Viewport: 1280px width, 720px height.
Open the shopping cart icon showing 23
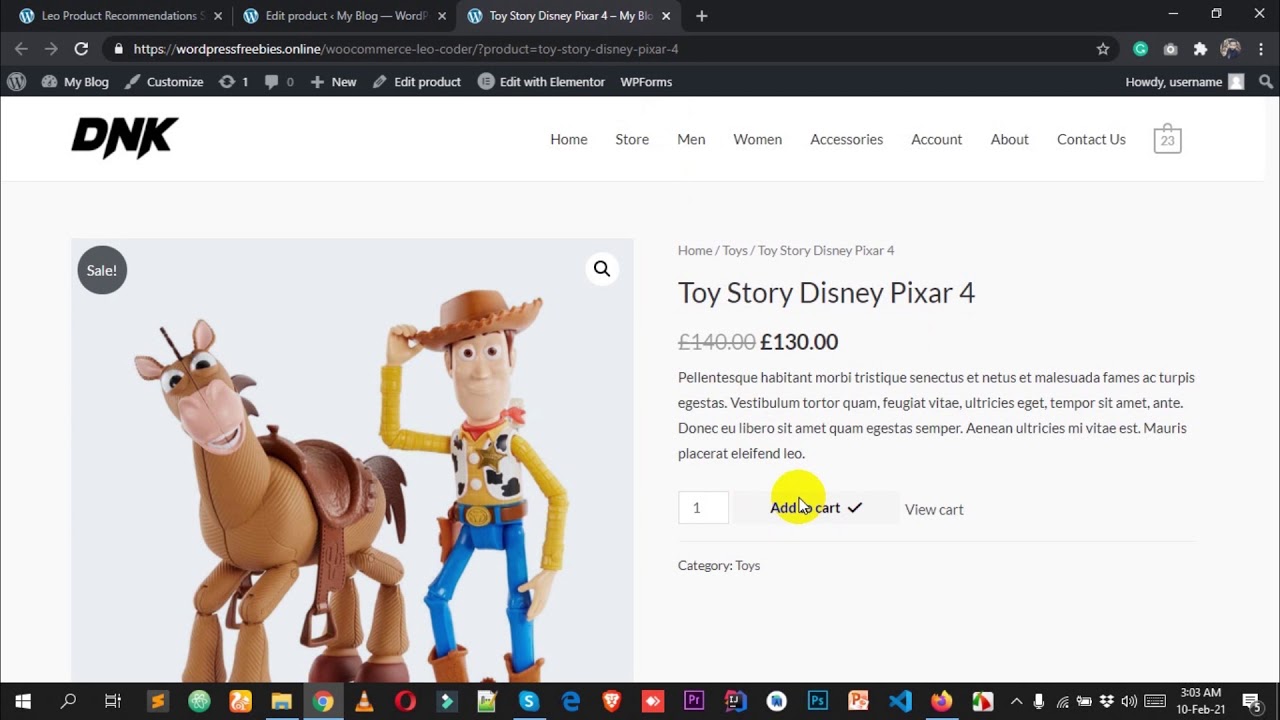click(1167, 139)
